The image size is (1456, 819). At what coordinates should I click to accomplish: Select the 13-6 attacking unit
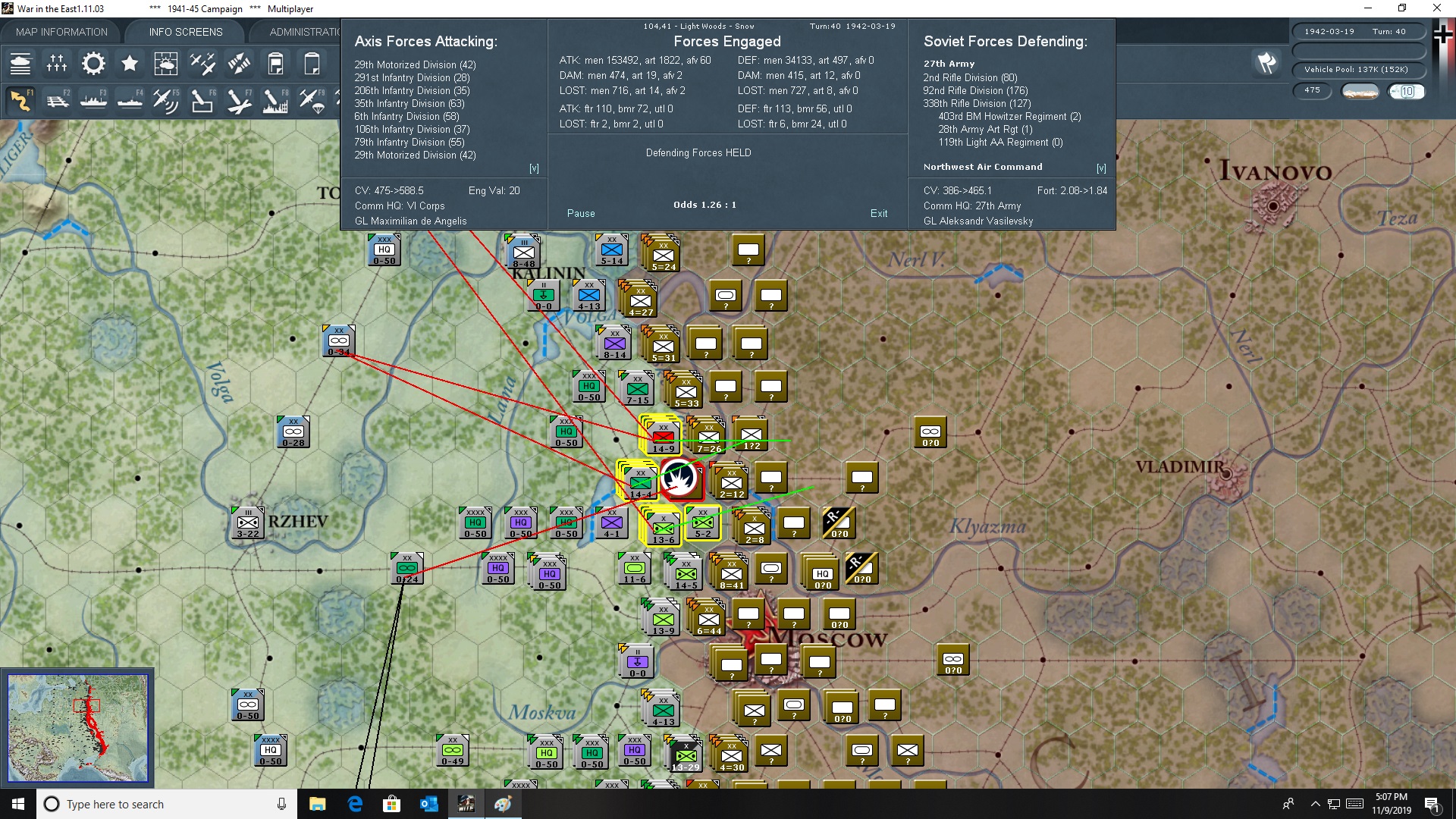pyautogui.click(x=661, y=526)
